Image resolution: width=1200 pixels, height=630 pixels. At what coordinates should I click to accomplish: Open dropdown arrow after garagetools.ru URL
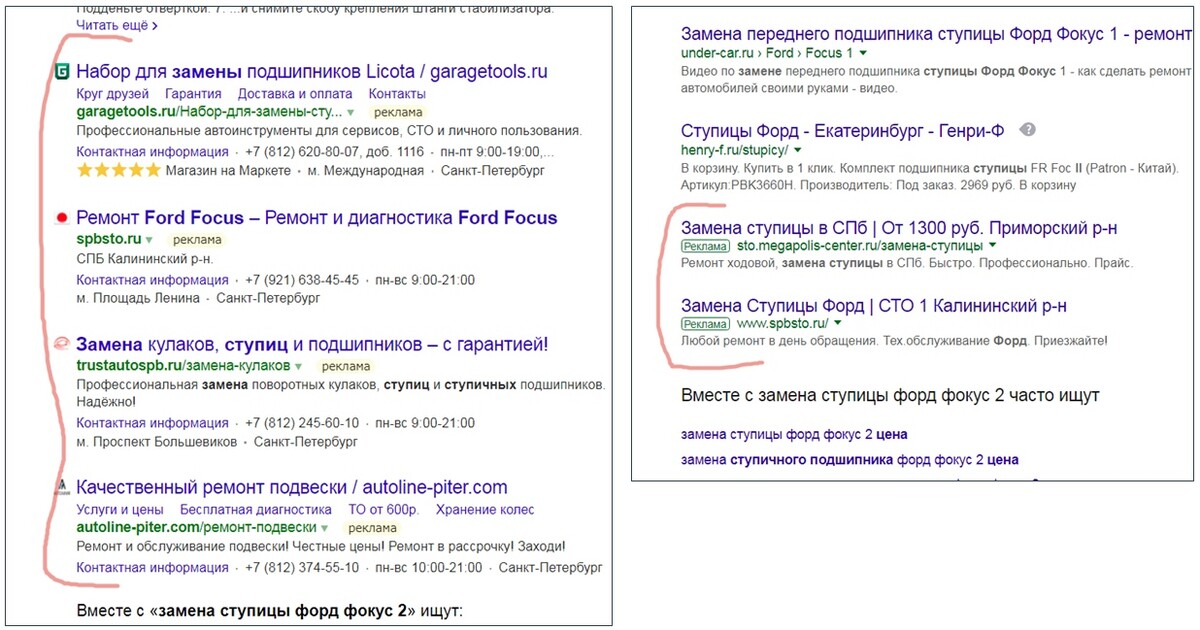click(351, 113)
